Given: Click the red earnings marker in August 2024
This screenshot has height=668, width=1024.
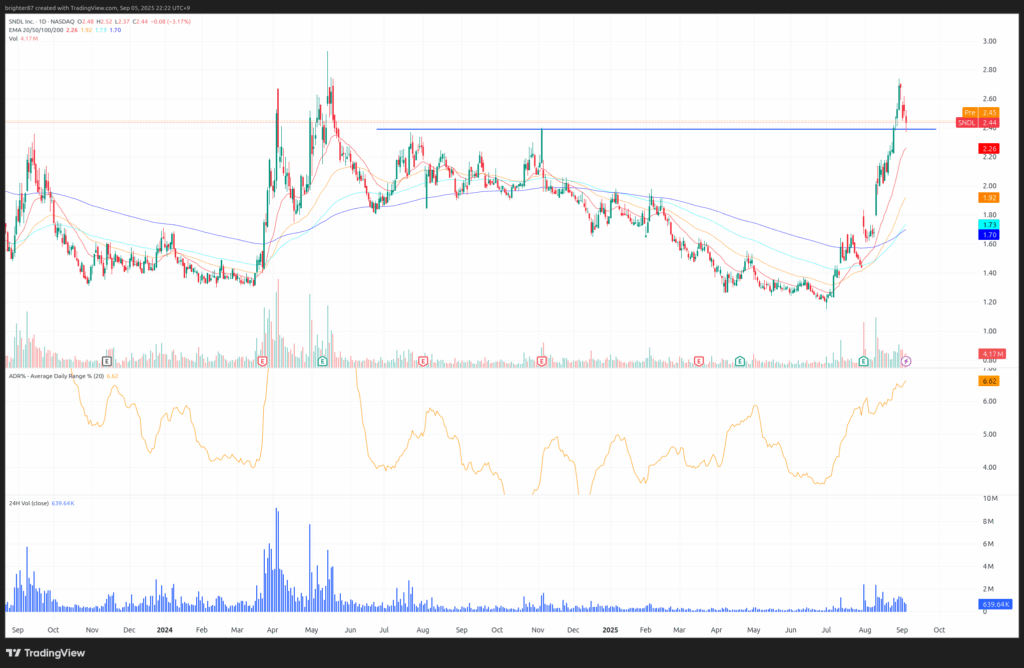Looking at the screenshot, I should point(423,361).
